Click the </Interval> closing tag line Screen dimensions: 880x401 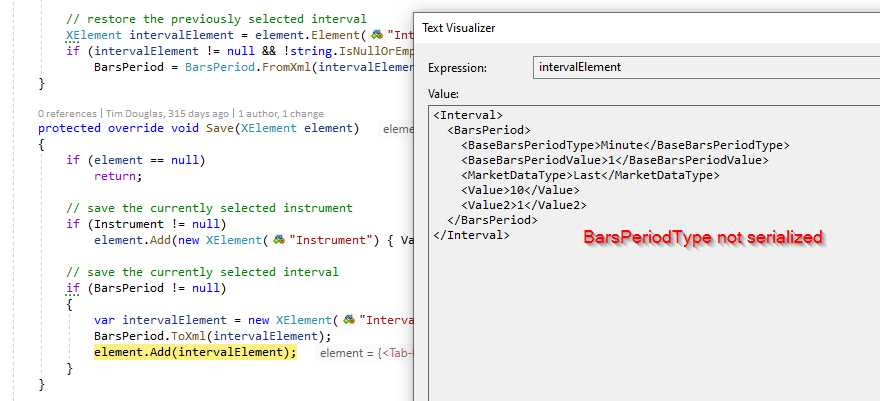[471, 235]
